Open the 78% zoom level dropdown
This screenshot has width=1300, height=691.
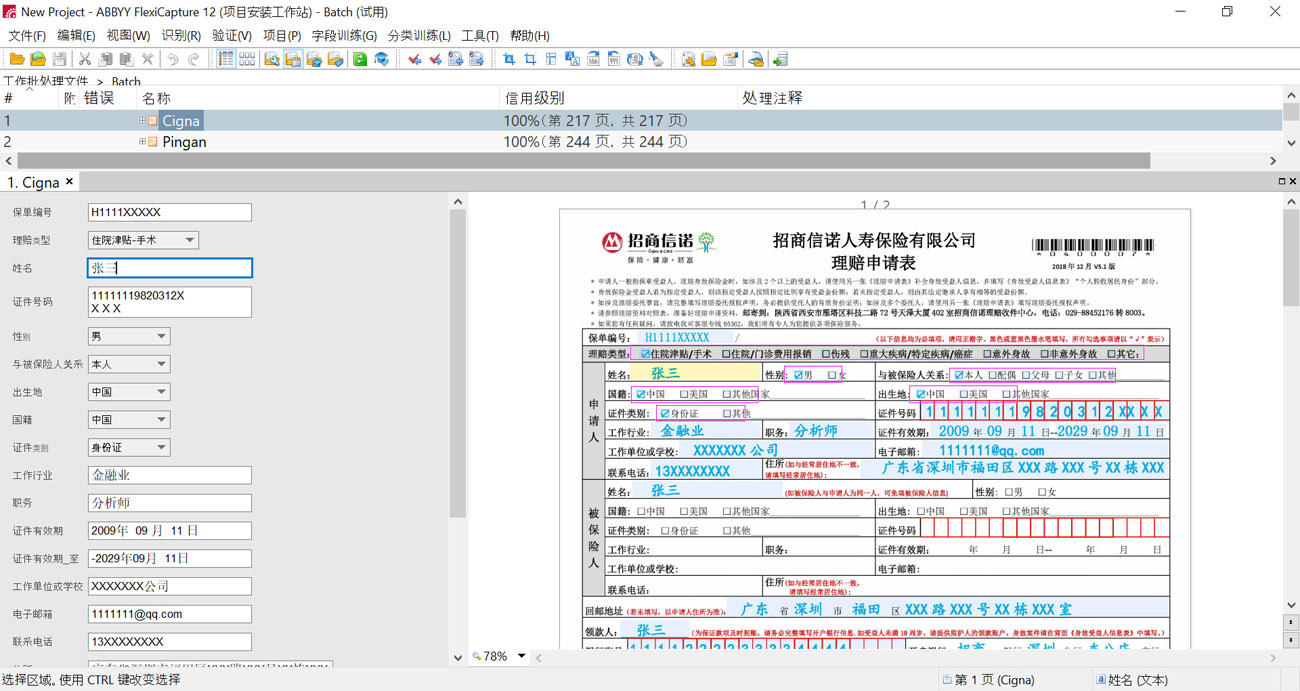coord(521,657)
